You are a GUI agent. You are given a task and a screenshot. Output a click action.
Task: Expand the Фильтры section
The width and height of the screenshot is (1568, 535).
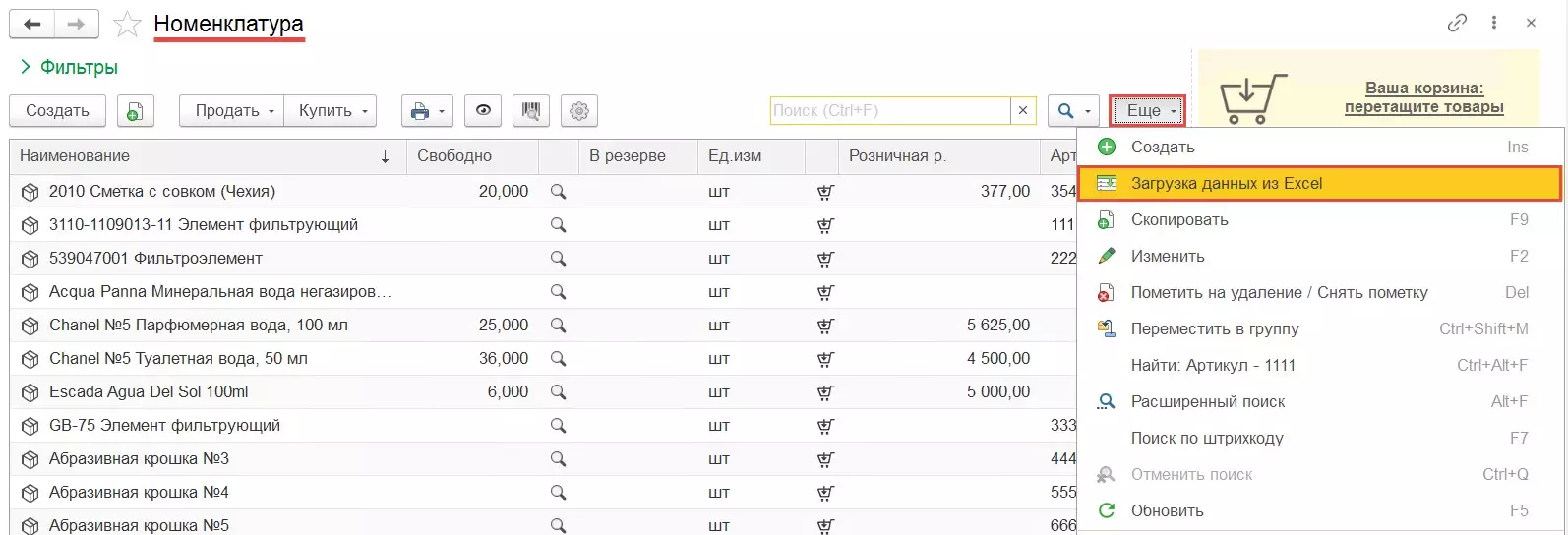pyautogui.click(x=69, y=67)
